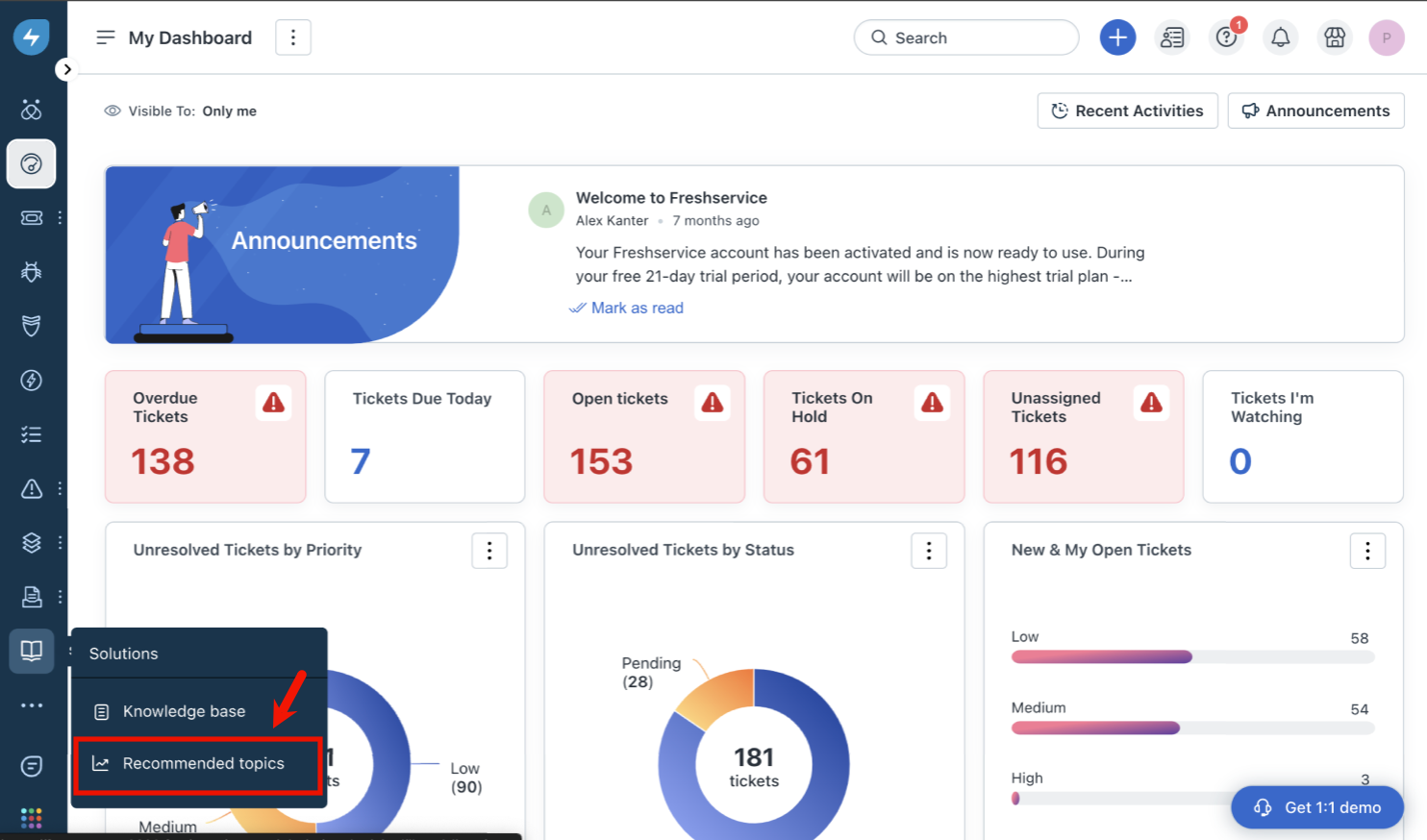Open Recent Activities
Viewport: 1427px width, 840px height.
(1127, 111)
